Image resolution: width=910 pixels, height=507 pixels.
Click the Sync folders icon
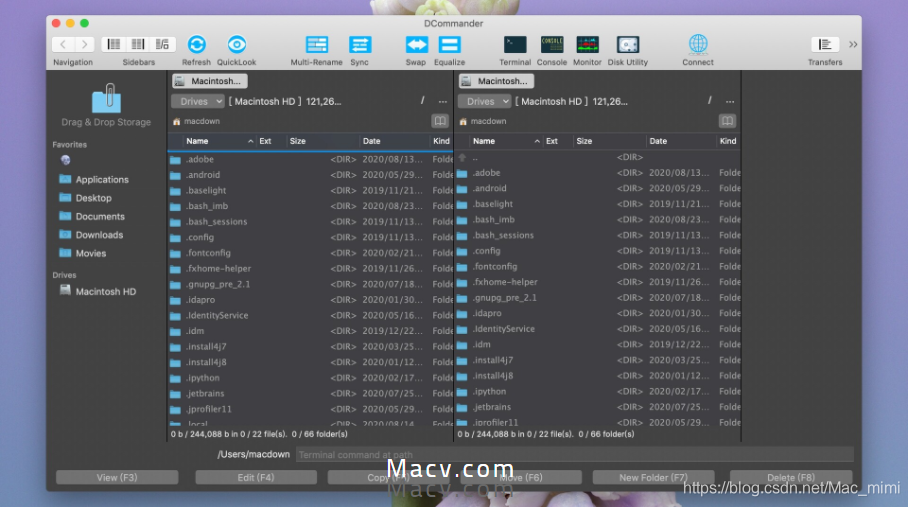[360, 45]
